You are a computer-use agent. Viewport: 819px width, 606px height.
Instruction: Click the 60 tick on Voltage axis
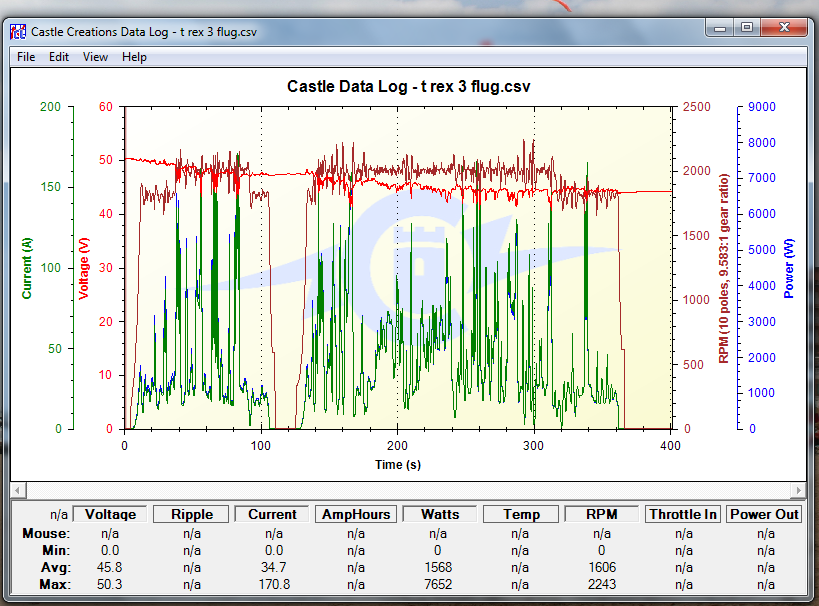coord(106,107)
